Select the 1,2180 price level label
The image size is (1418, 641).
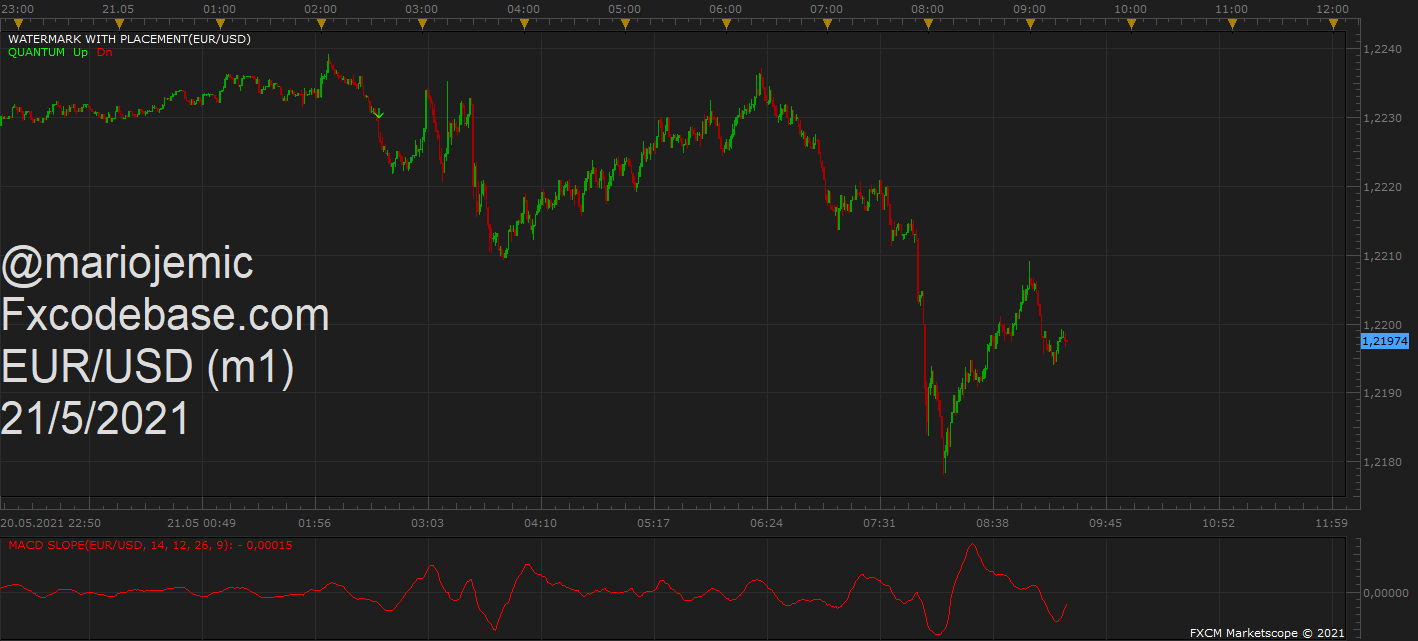1384,462
